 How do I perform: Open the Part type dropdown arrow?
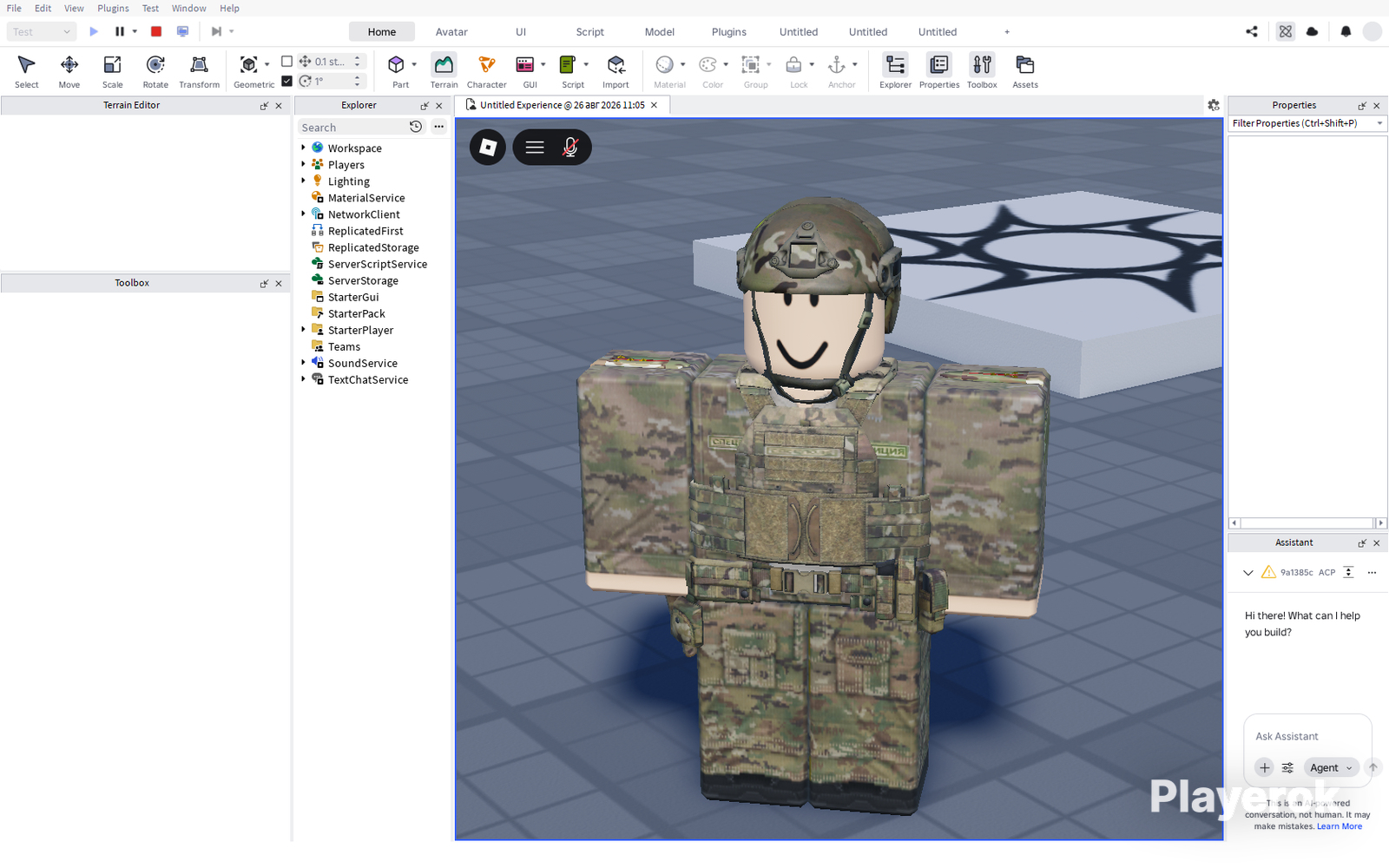[414, 64]
